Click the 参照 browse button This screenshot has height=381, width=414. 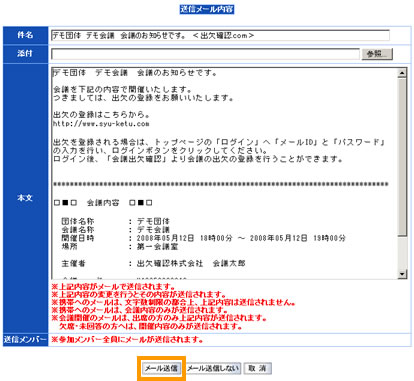[377, 54]
